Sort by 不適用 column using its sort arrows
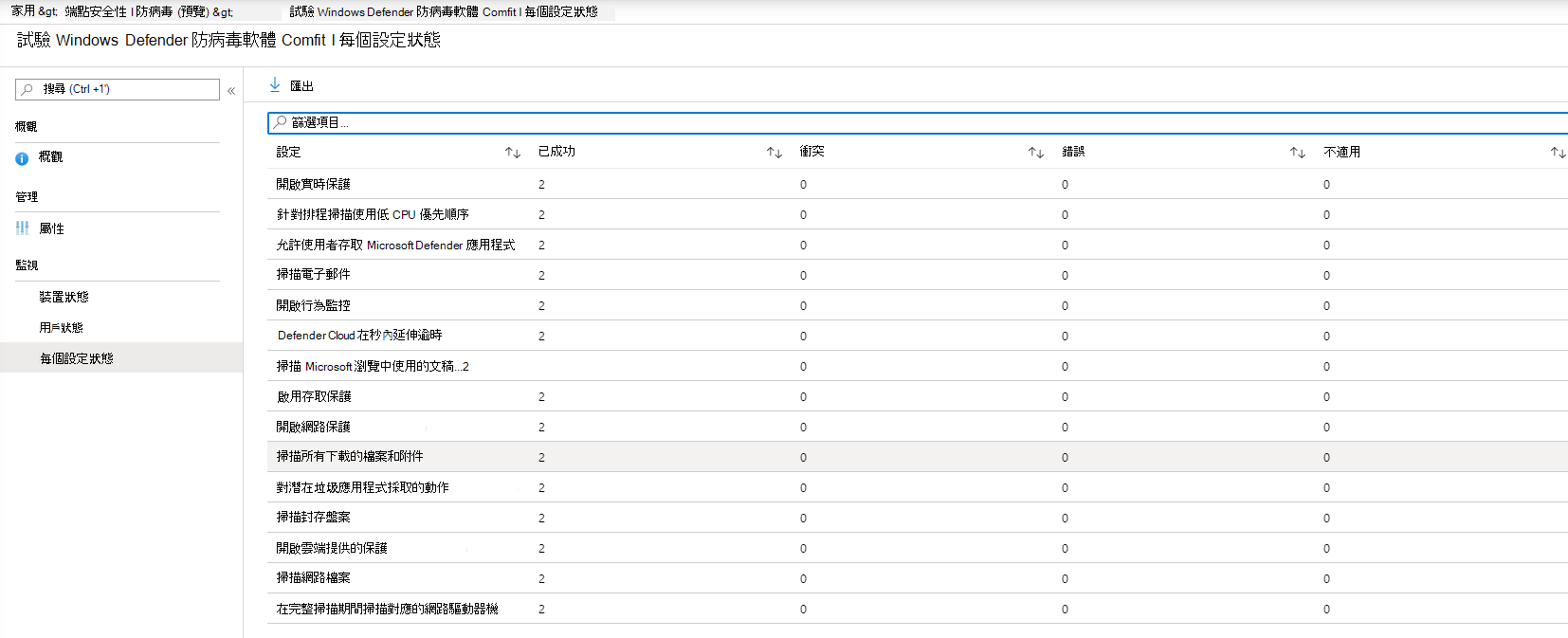Screen dimensions: 1568x638 (1559, 153)
